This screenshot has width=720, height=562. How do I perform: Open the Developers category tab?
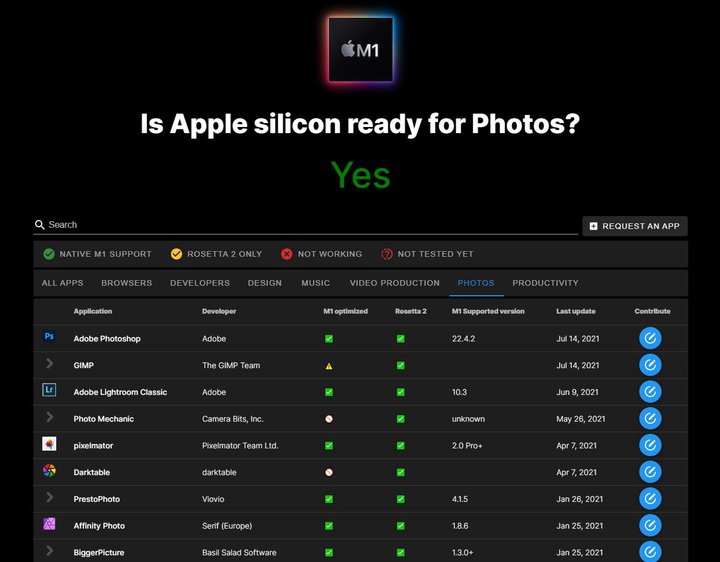200,283
